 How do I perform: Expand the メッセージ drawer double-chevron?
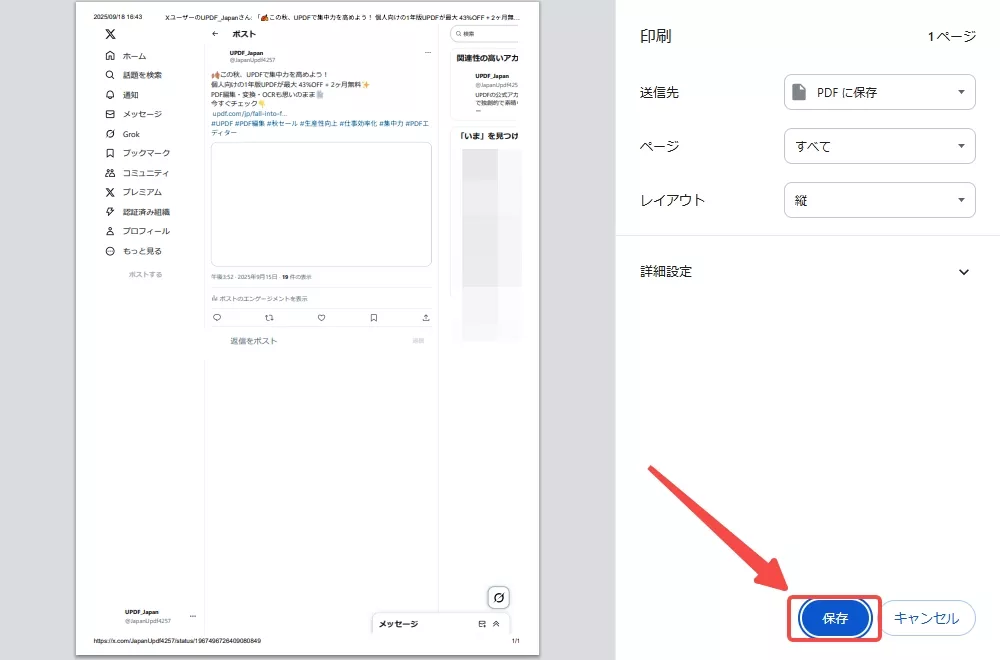point(496,624)
